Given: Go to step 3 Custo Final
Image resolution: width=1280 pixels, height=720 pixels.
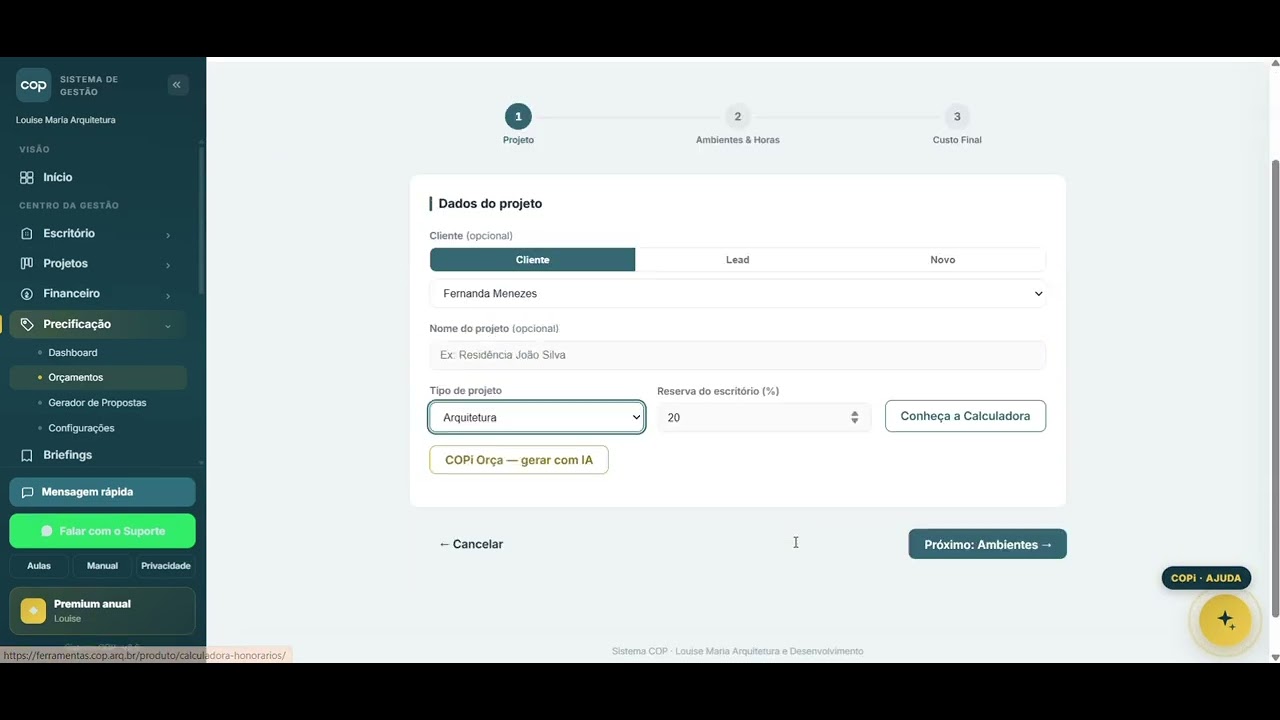Looking at the screenshot, I should point(957,125).
